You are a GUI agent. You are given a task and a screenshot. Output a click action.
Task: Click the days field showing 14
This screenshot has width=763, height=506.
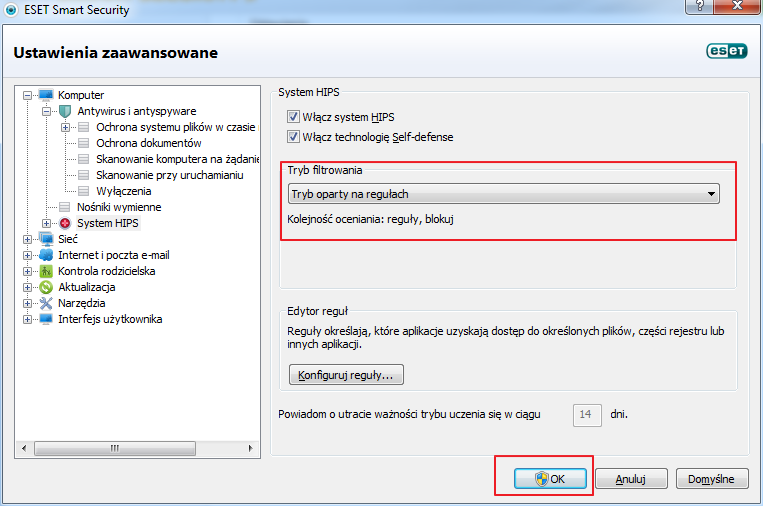[x=587, y=415]
